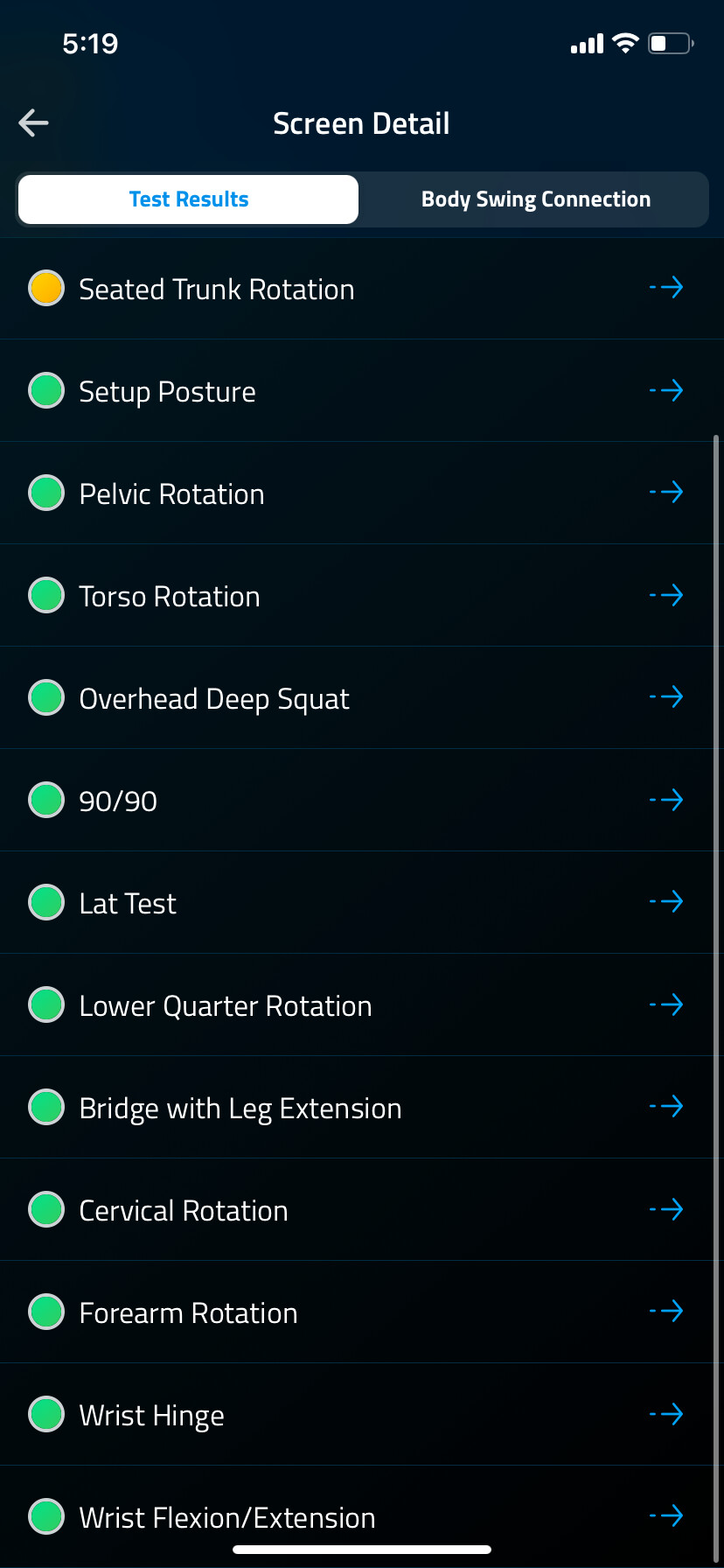The width and height of the screenshot is (724, 1568).
Task: Tap the battery icon in status bar
Action: [670, 44]
